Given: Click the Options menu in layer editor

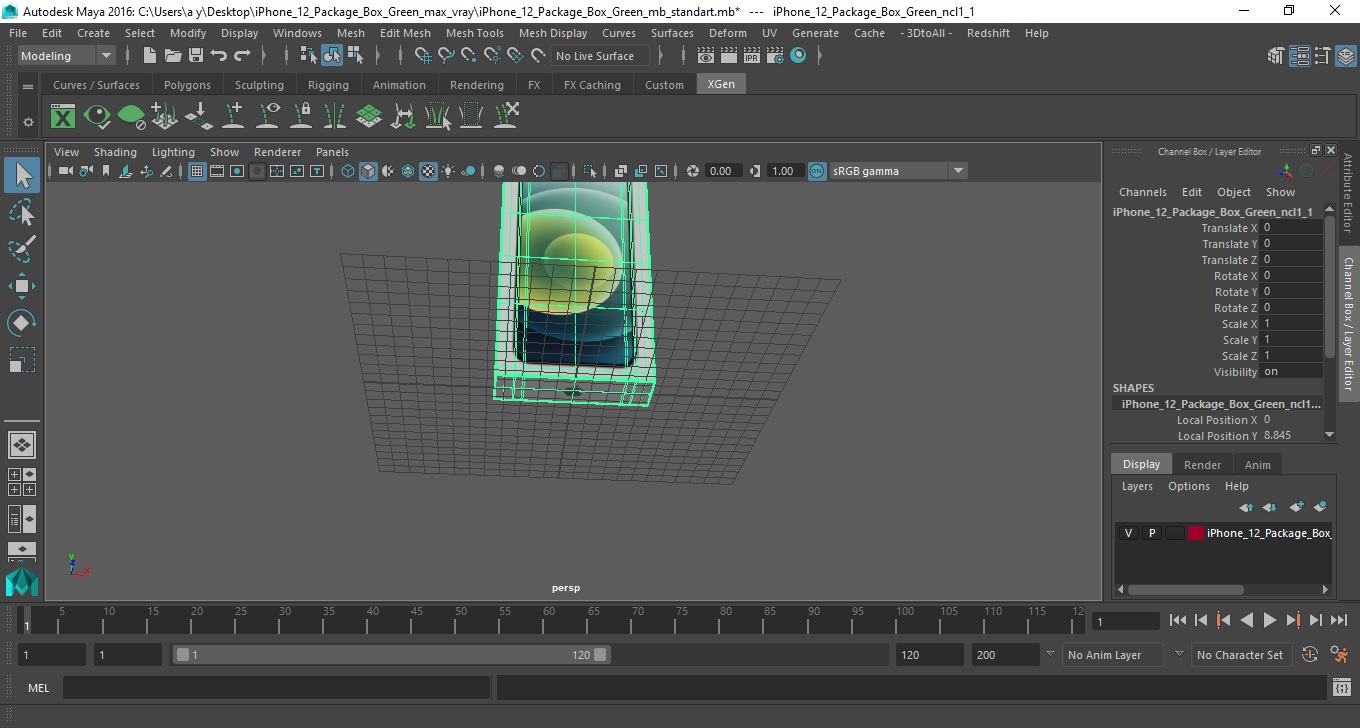Looking at the screenshot, I should coord(1189,486).
